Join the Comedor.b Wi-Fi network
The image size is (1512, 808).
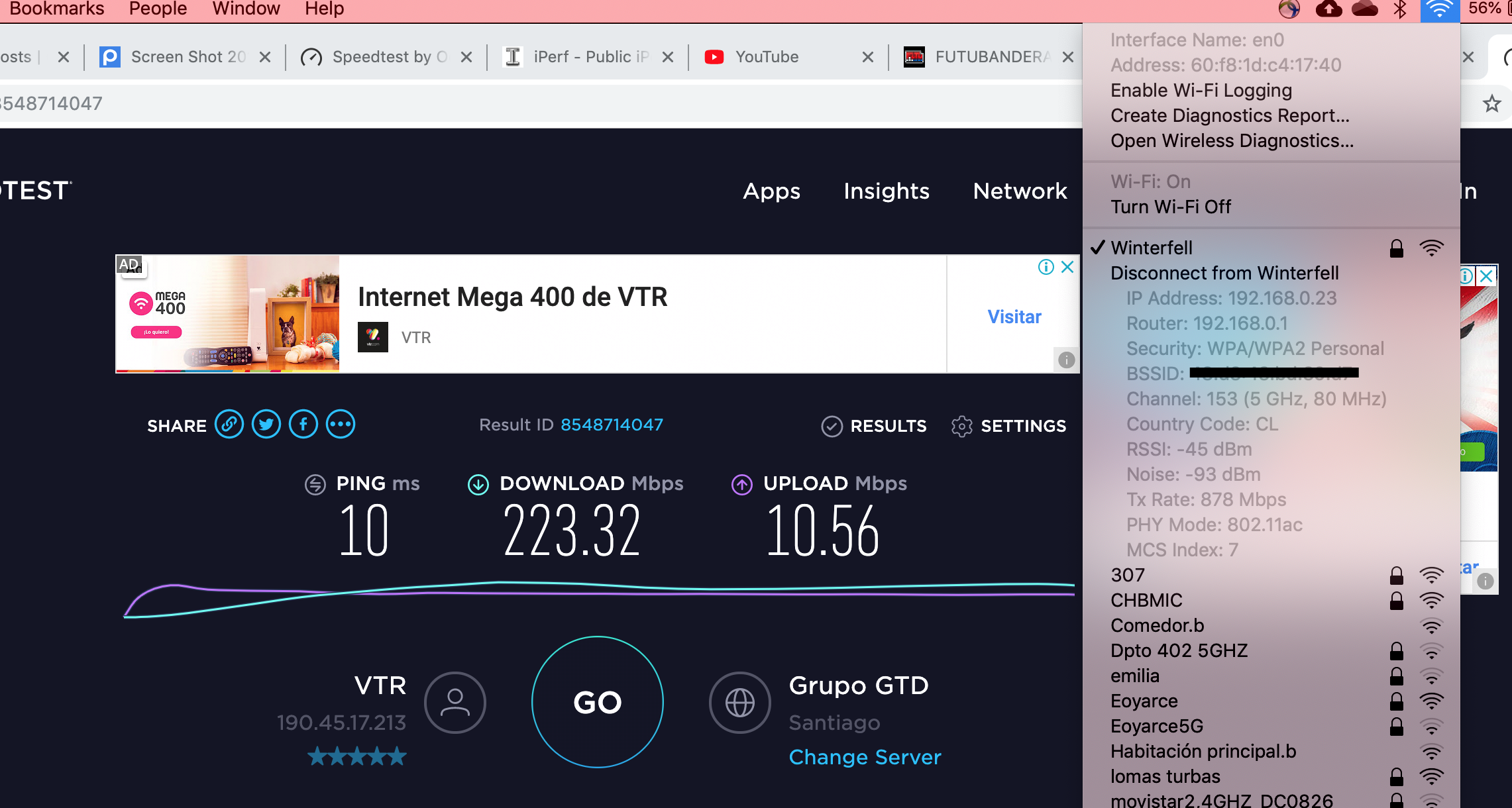1271,625
